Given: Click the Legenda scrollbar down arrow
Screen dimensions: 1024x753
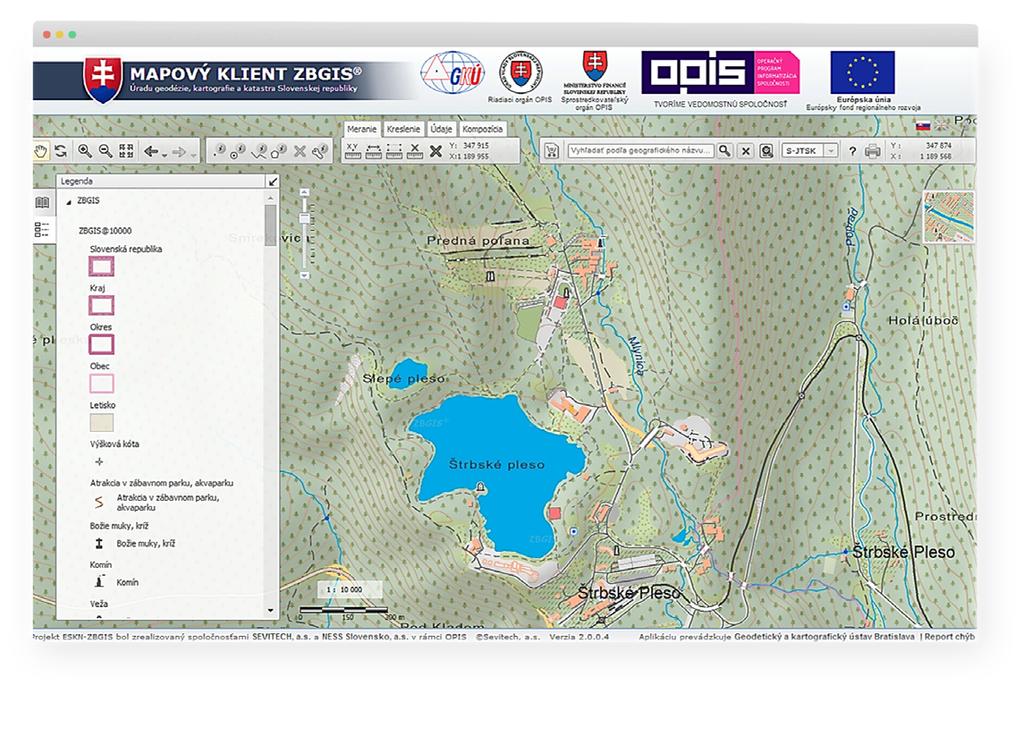Looking at the screenshot, I should pyautogui.click(x=271, y=611).
